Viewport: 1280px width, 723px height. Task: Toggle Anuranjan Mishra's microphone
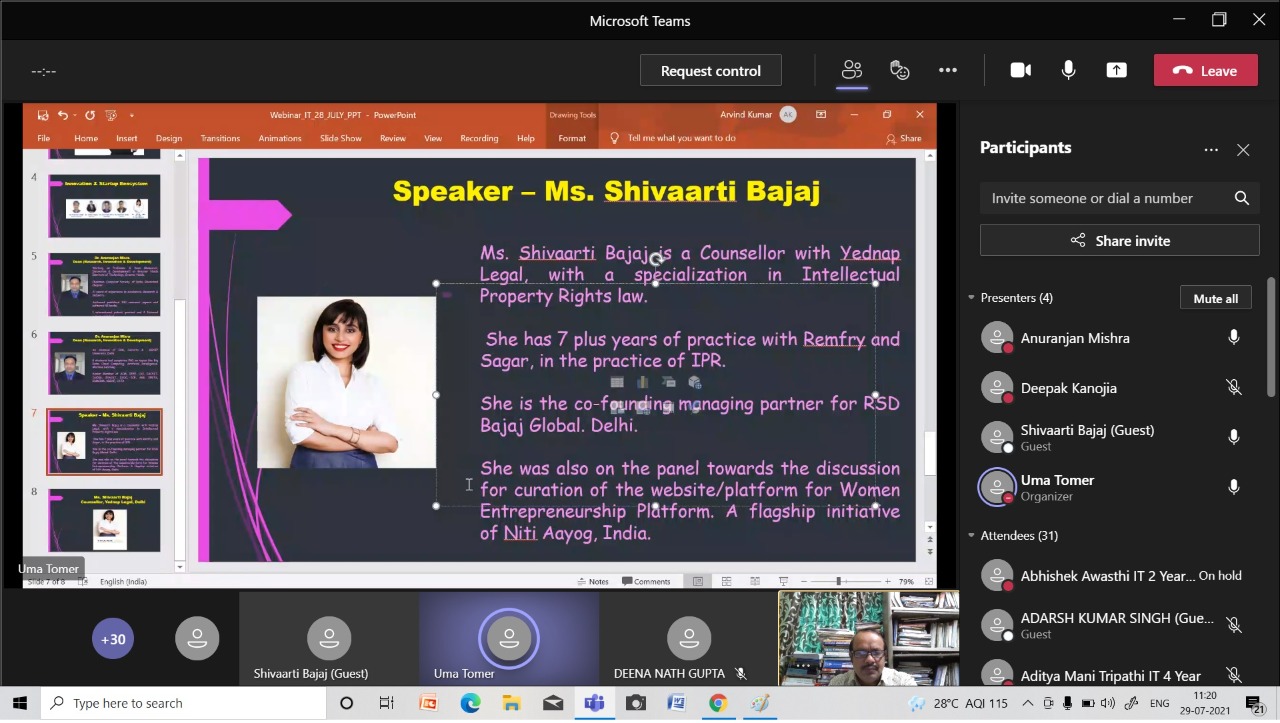pos(1233,338)
